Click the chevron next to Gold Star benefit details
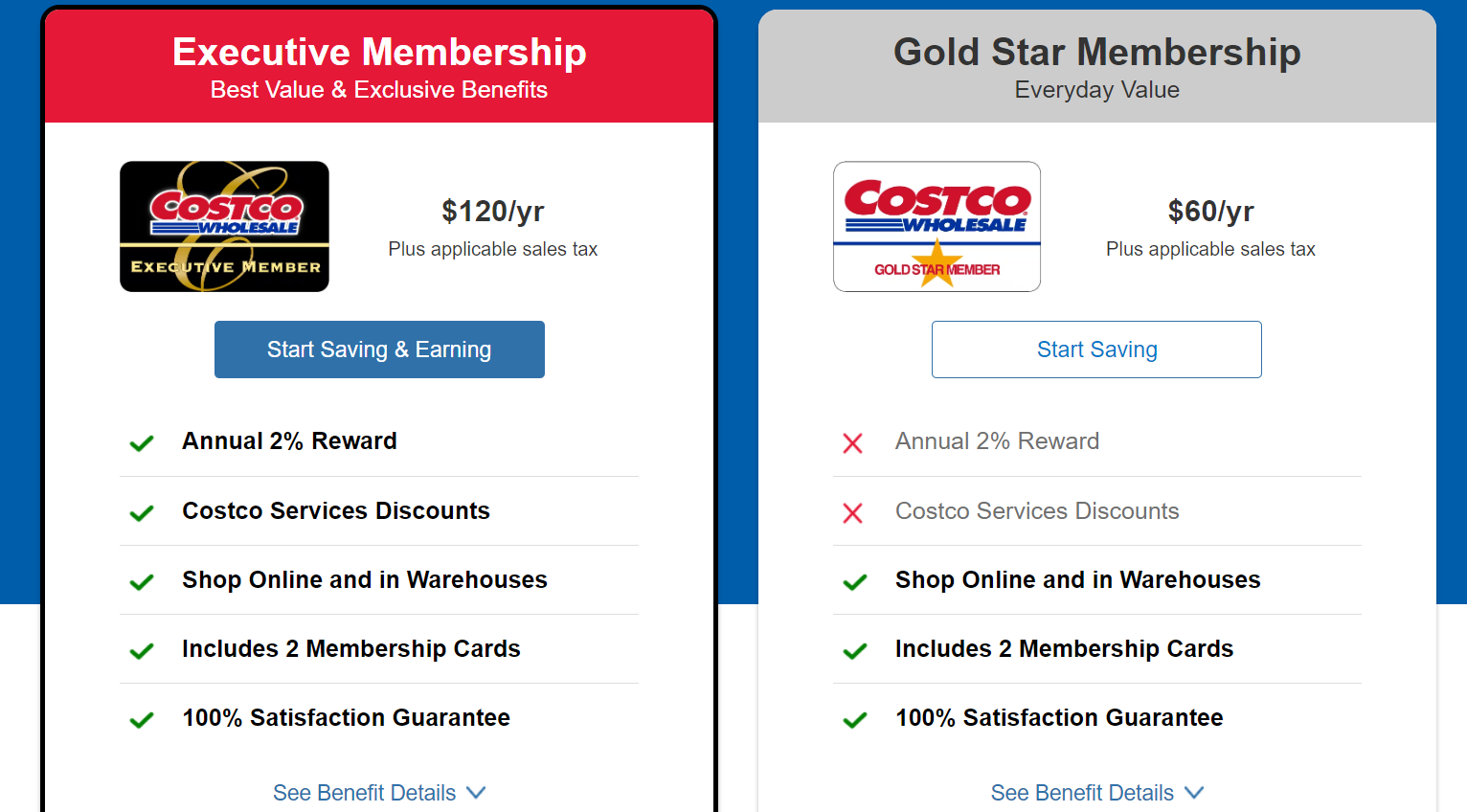Screen dimensions: 1467x812 [x=1194, y=793]
